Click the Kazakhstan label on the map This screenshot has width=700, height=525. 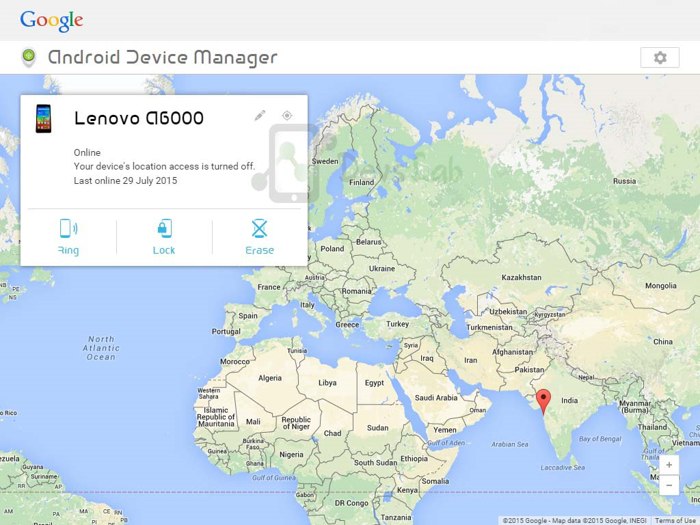coord(521,277)
